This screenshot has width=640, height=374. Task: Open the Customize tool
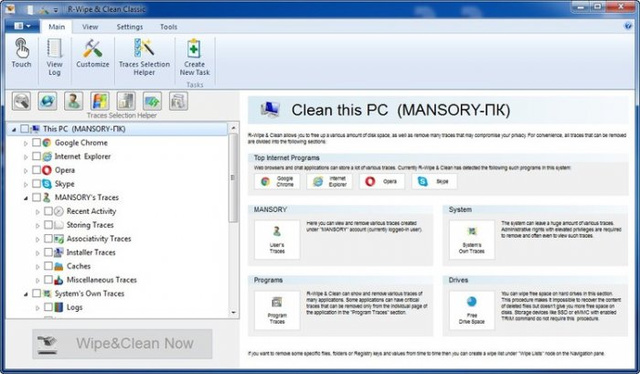point(93,53)
